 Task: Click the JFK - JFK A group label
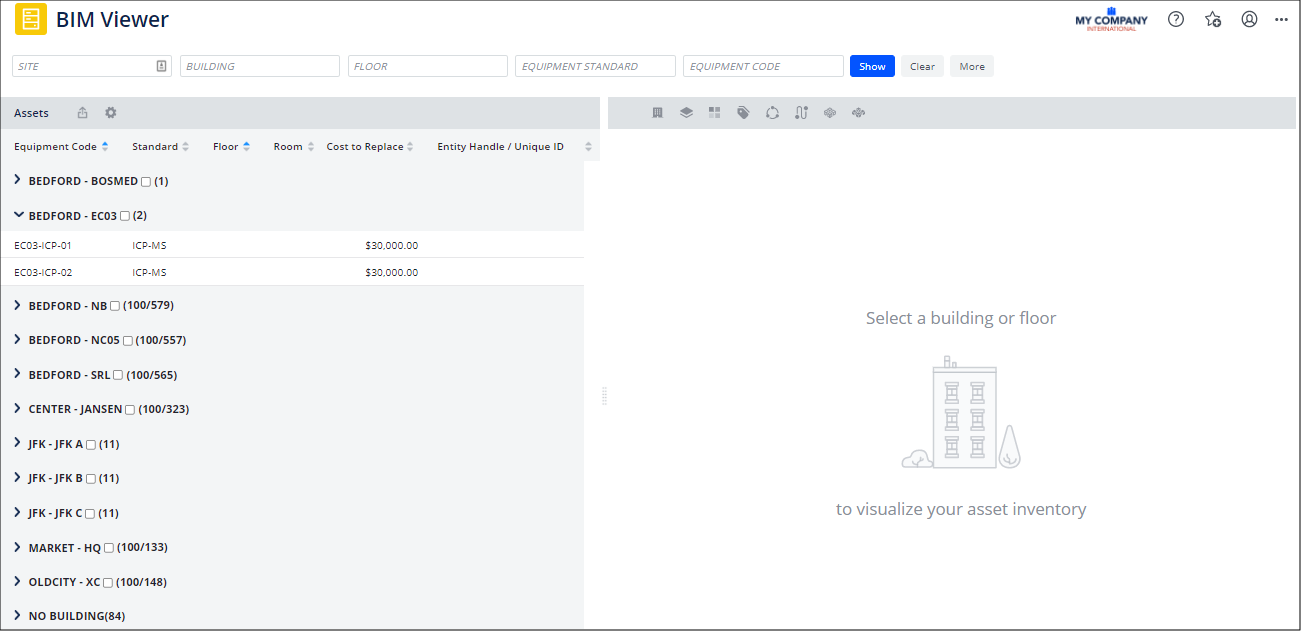point(56,444)
